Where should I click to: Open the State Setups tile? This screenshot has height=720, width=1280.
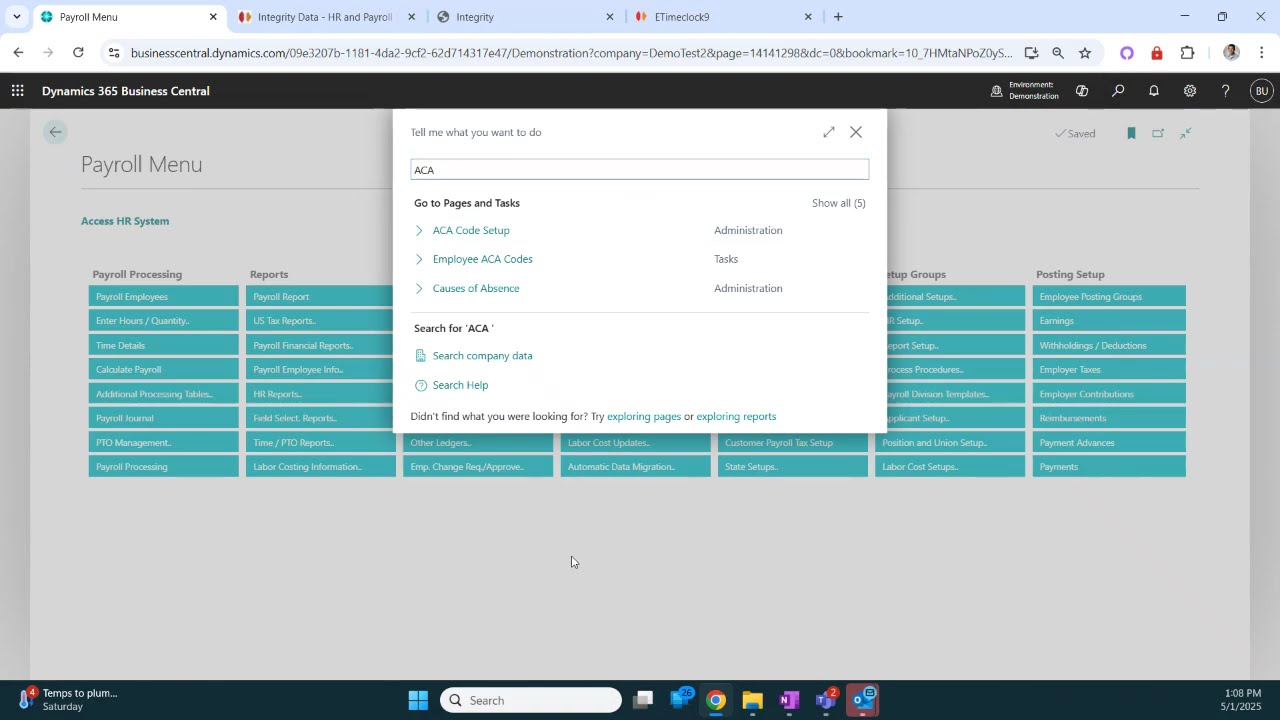click(793, 467)
